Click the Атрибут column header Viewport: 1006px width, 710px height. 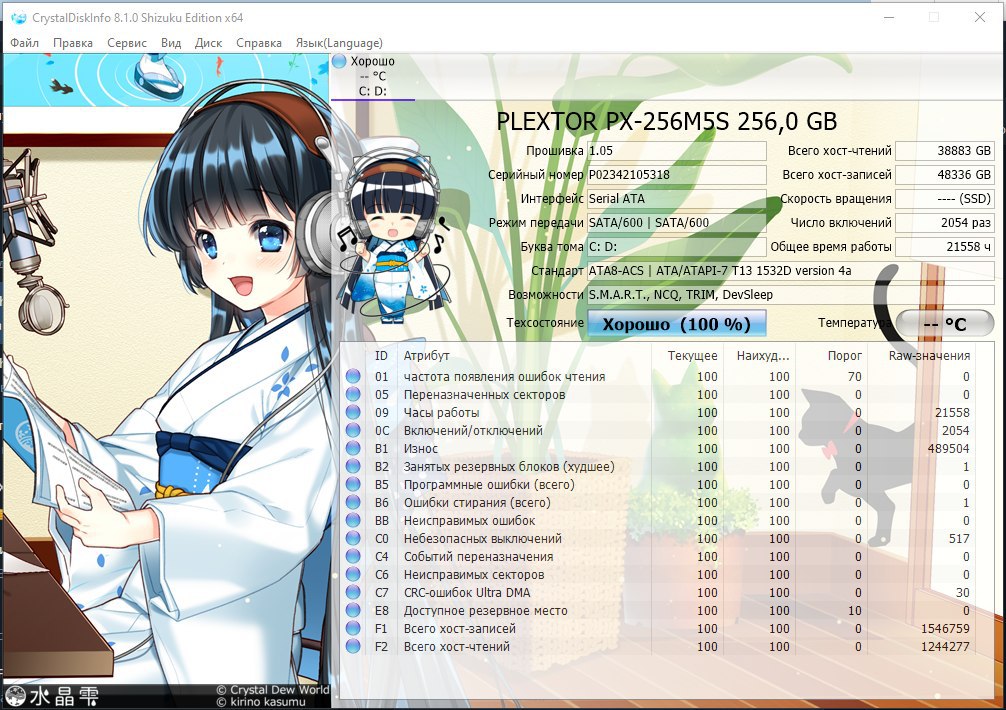[x=427, y=355]
